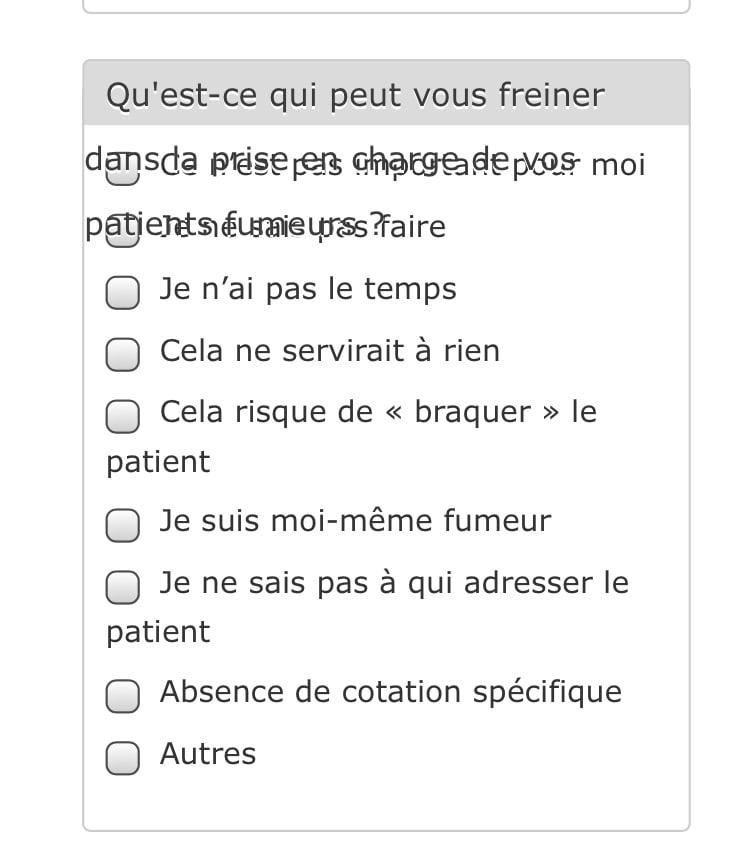750x852 pixels.
Task: Select the 'Je suis moi-même fumeur' checkbox
Action: 123,524
